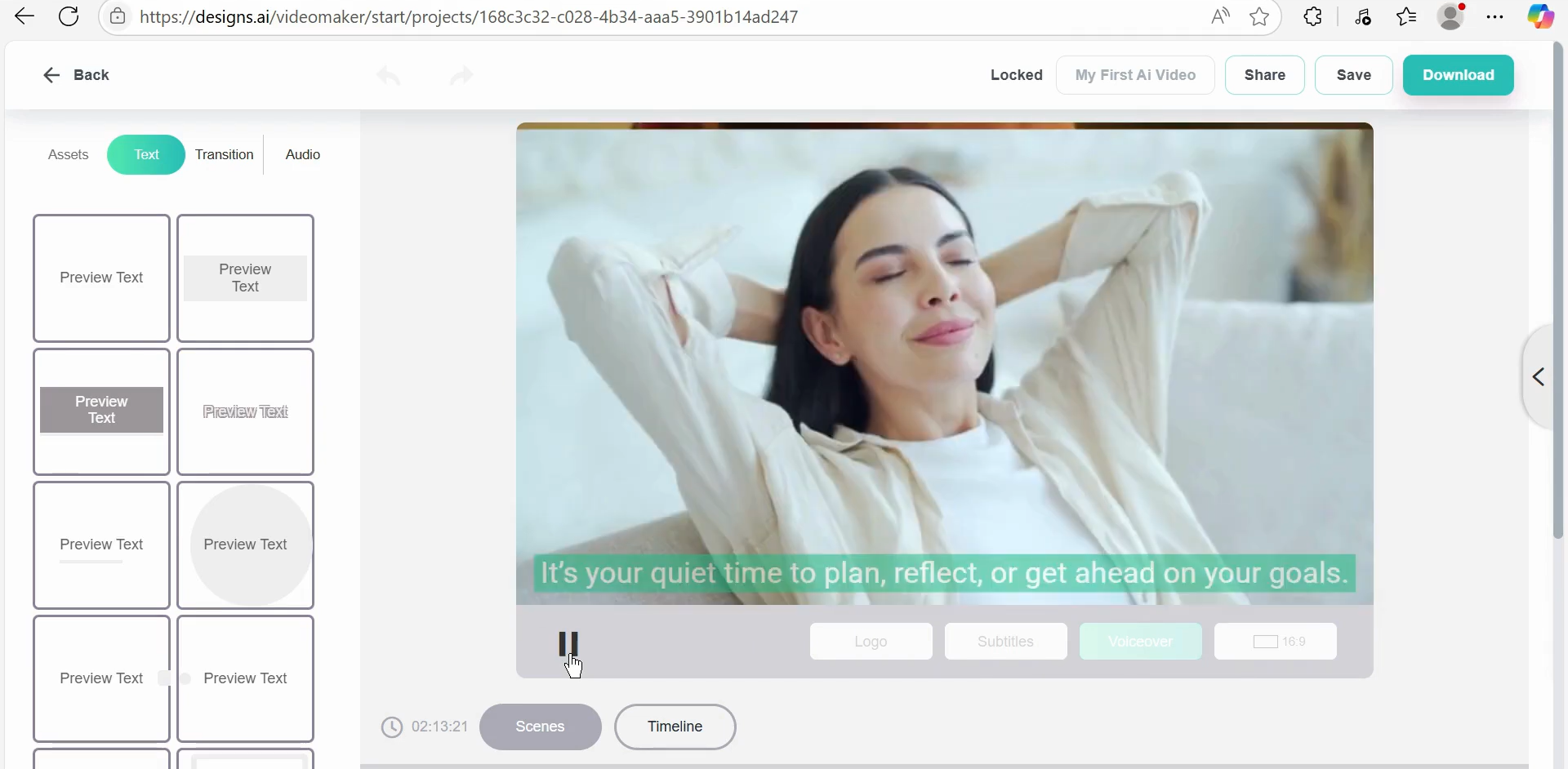Toggle the Voiceover overlay option
Screen dimensions: 1568x769
click(1140, 641)
